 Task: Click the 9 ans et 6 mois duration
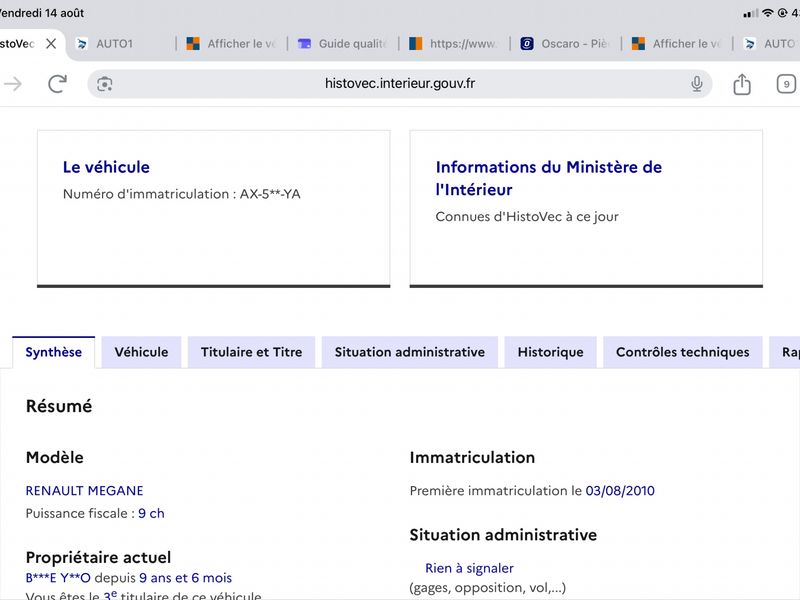185,578
